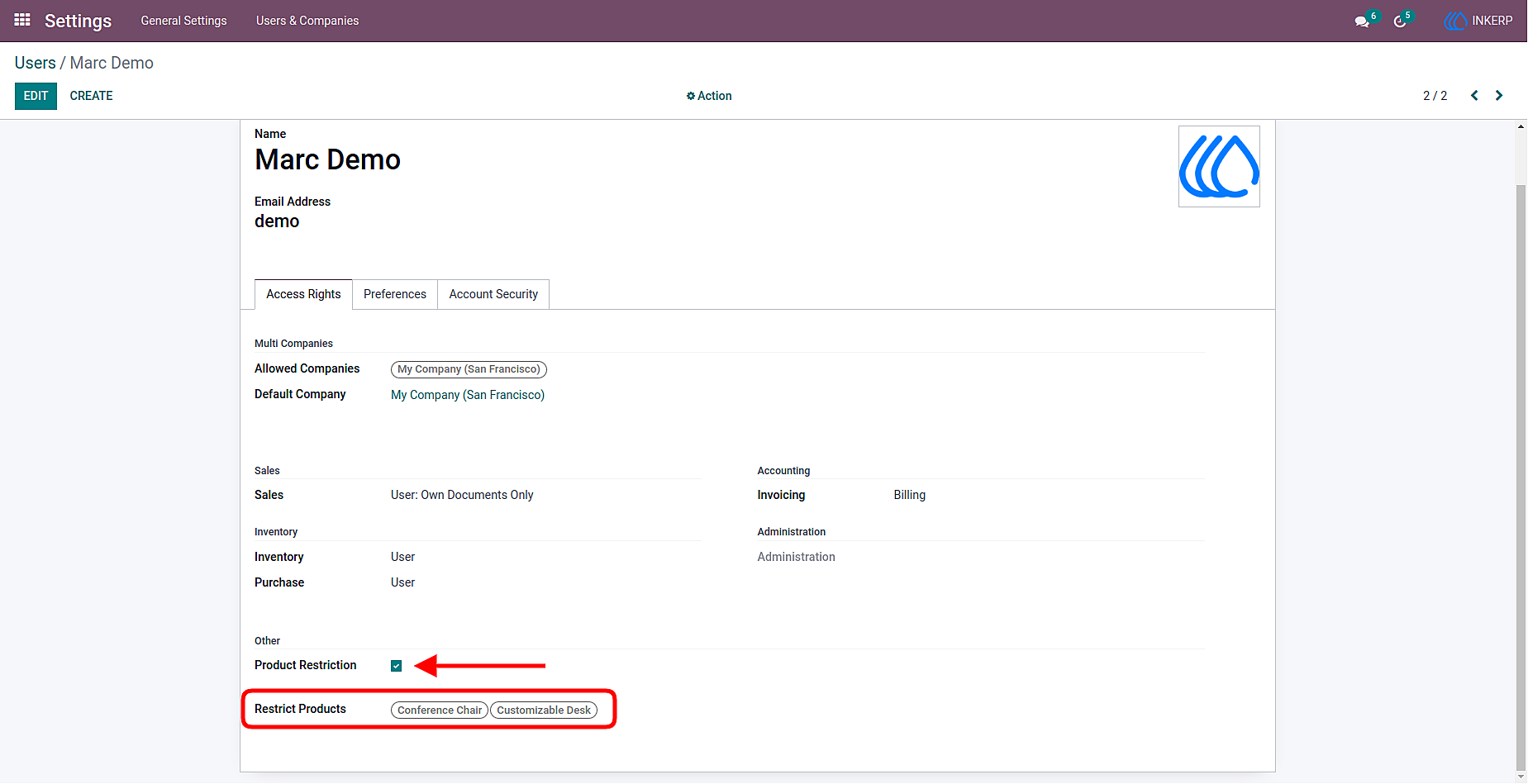This screenshot has width=1528, height=784.
Task: Click Marc Demo's avatar image
Action: (x=1219, y=166)
